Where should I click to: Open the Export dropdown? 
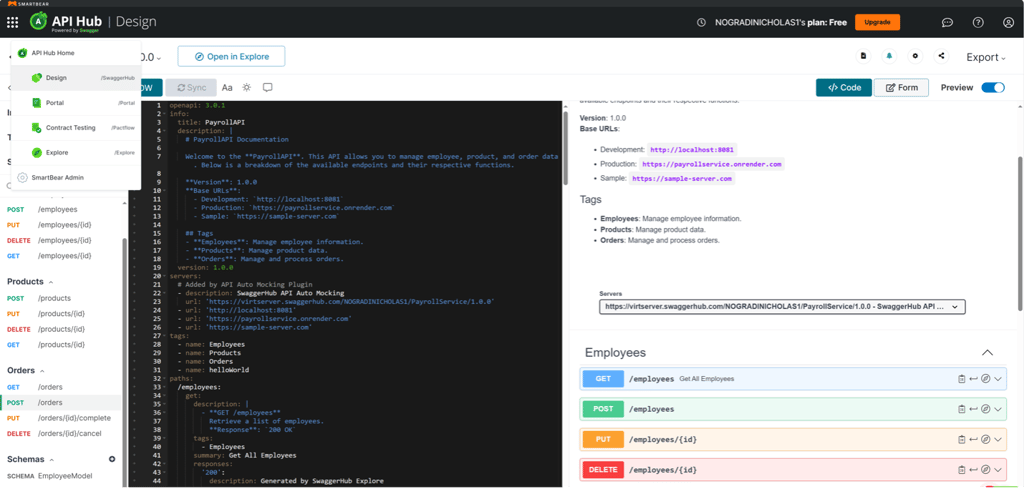(x=985, y=57)
